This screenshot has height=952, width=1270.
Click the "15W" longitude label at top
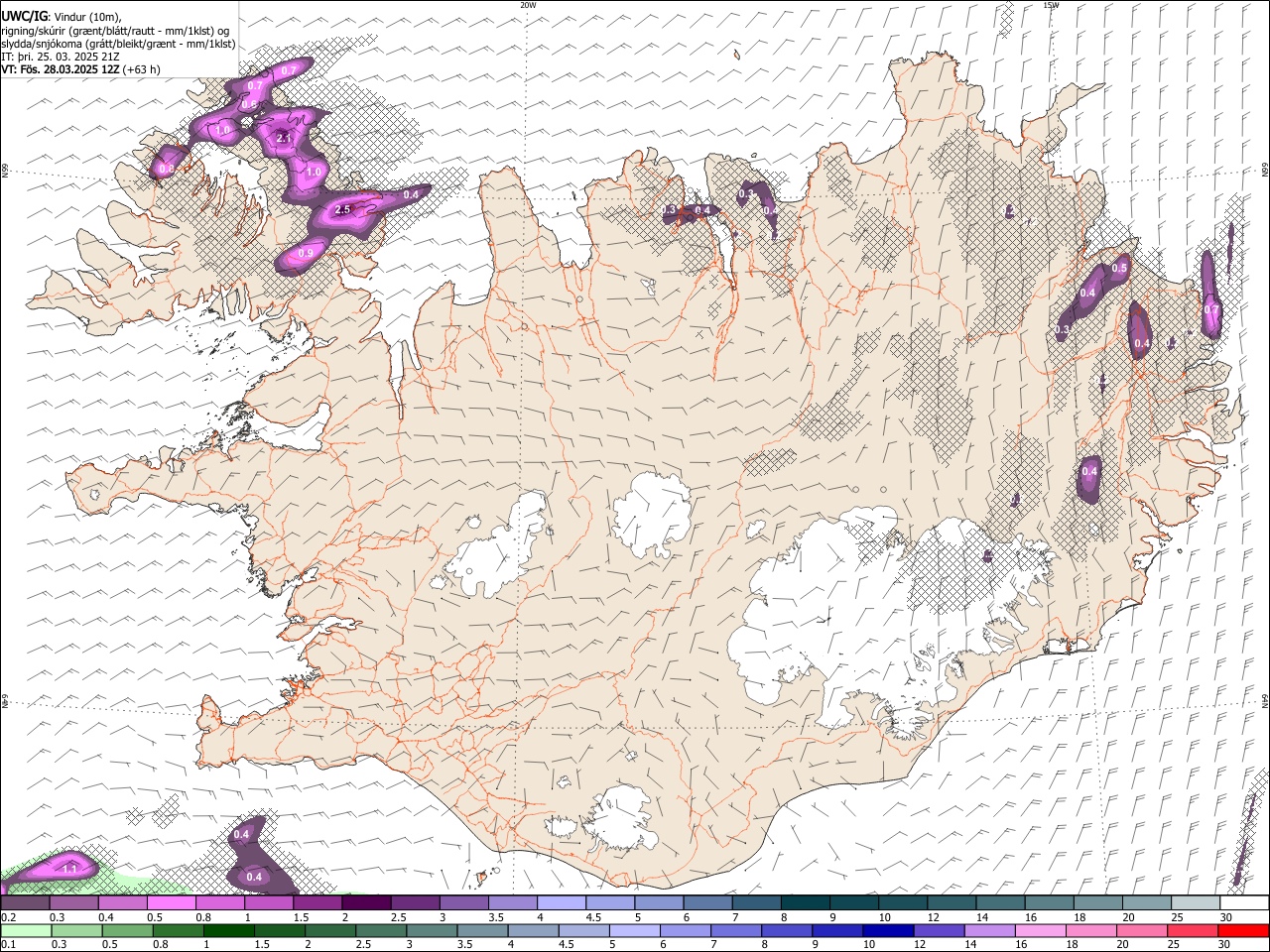point(1051,5)
